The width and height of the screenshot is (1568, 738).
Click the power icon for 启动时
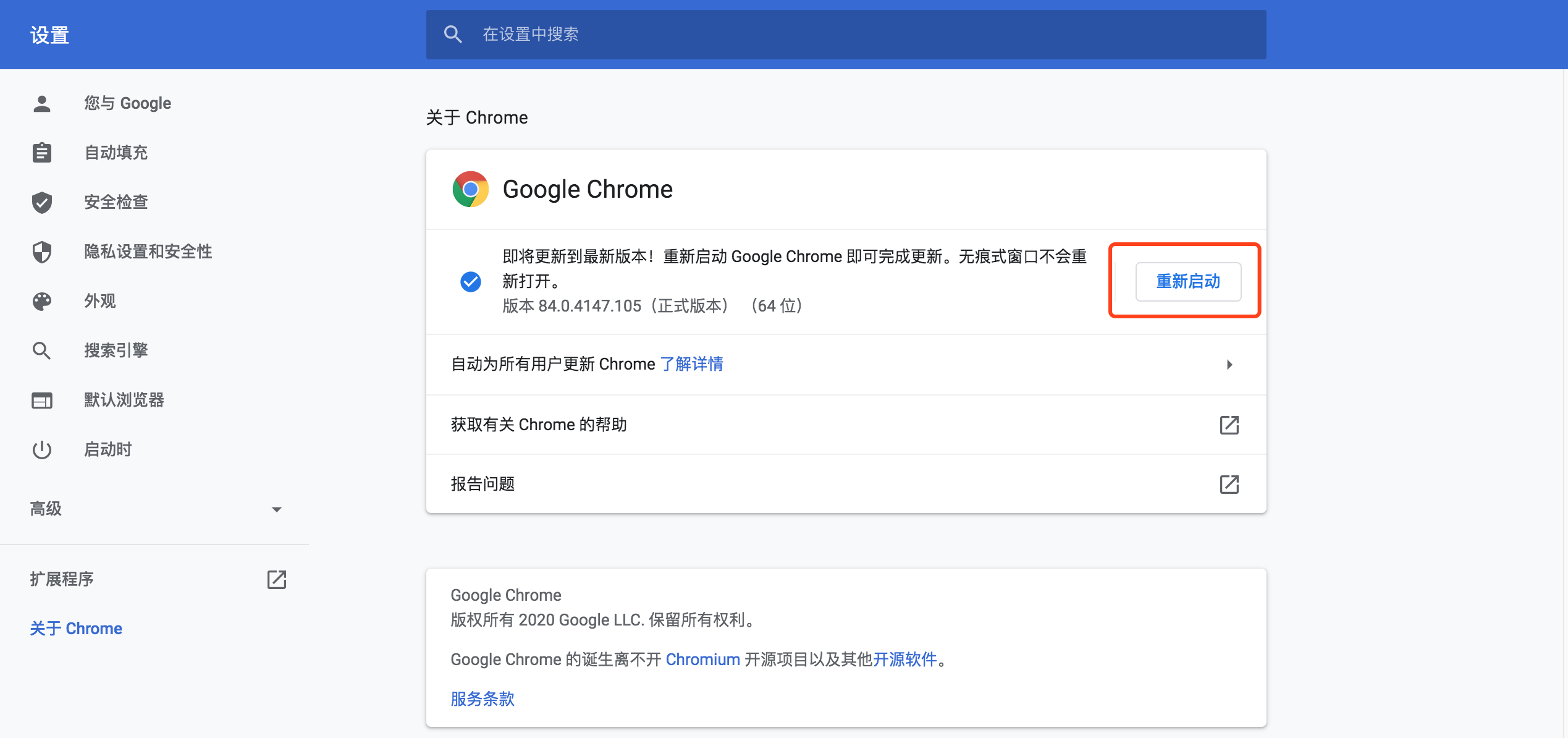tap(42, 449)
